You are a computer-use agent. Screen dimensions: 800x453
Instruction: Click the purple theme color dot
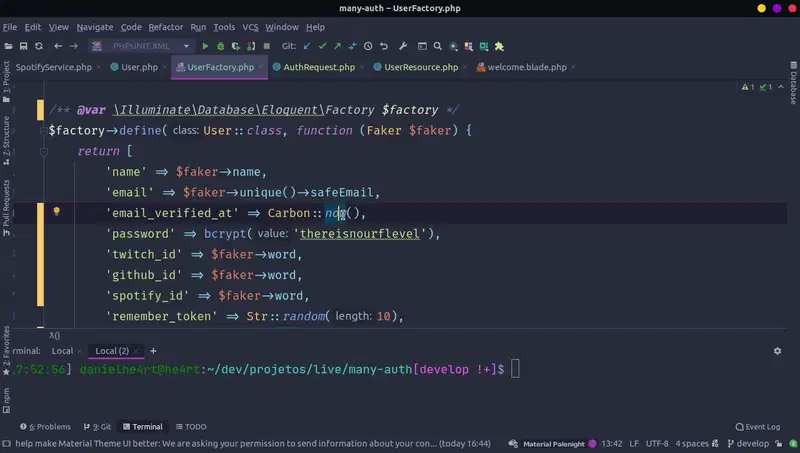click(x=592, y=444)
